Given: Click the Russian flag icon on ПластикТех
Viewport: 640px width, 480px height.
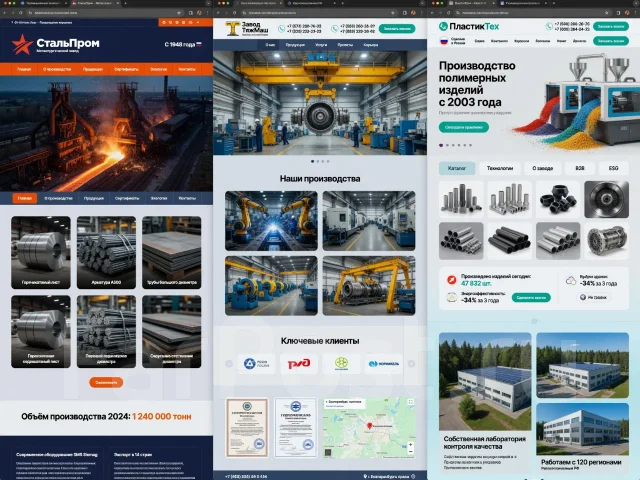Looking at the screenshot, I should tap(444, 41).
